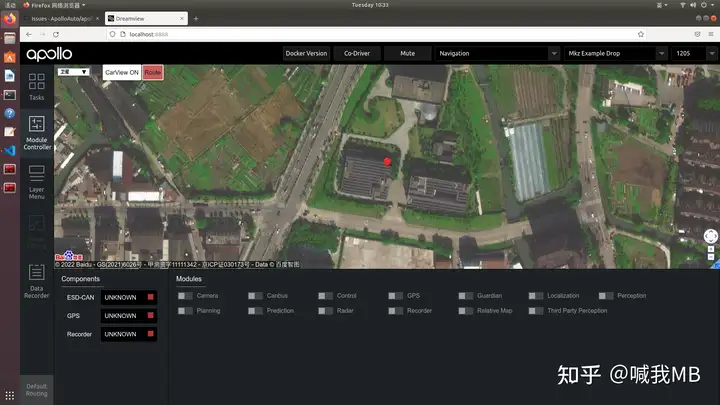Screen dimensions: 720x405
Task: Launch Firefox from the Ubuntu dock
Action: click(x=10, y=19)
